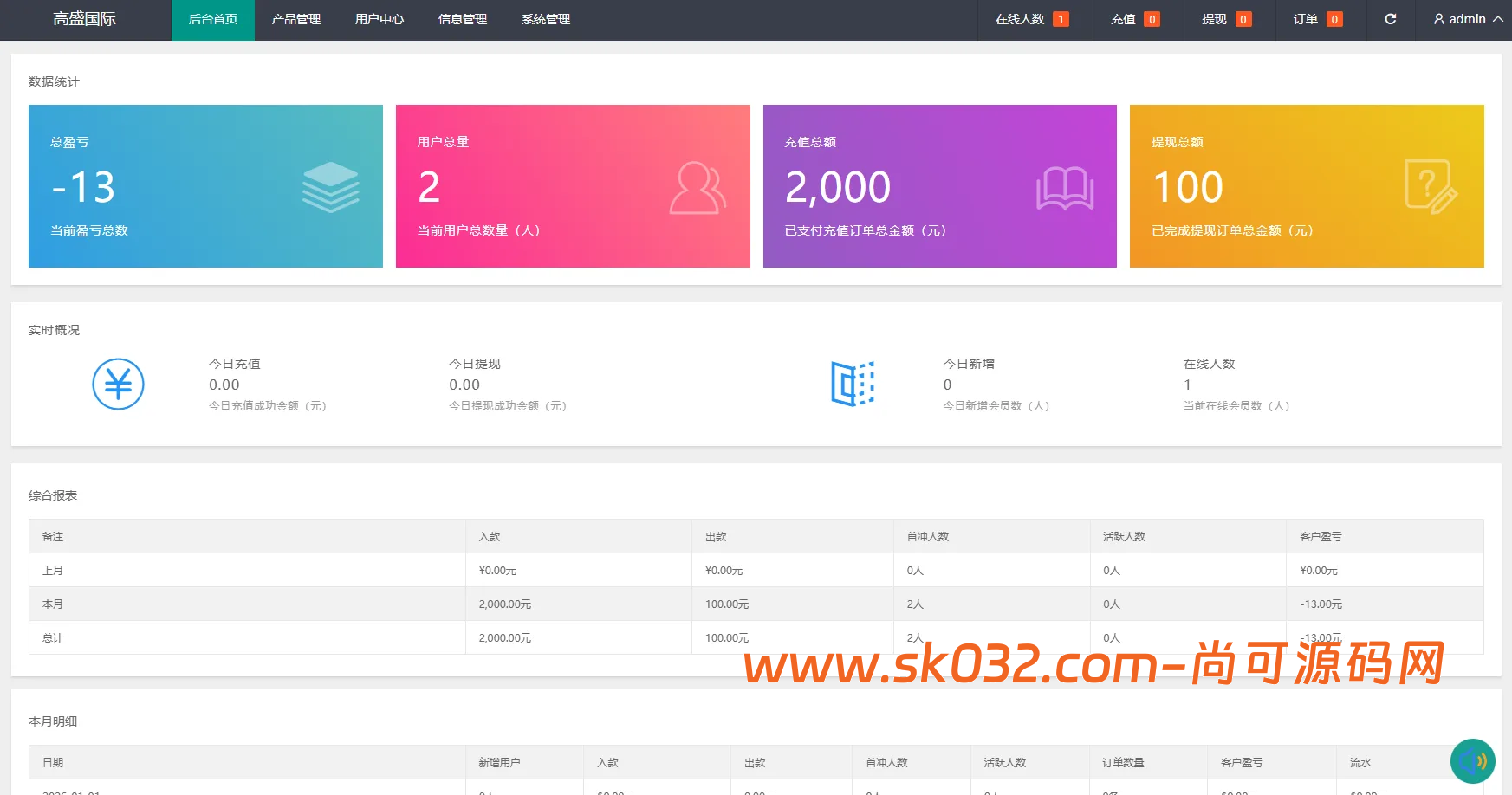The image size is (1512, 795).
Task: Click the circular ¥ currency icon
Action: coord(118,383)
